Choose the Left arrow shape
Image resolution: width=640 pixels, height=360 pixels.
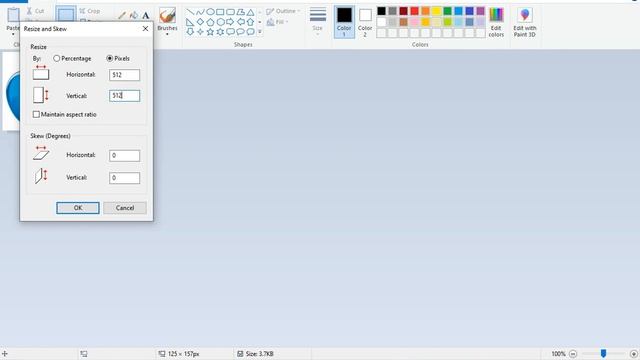[240, 22]
